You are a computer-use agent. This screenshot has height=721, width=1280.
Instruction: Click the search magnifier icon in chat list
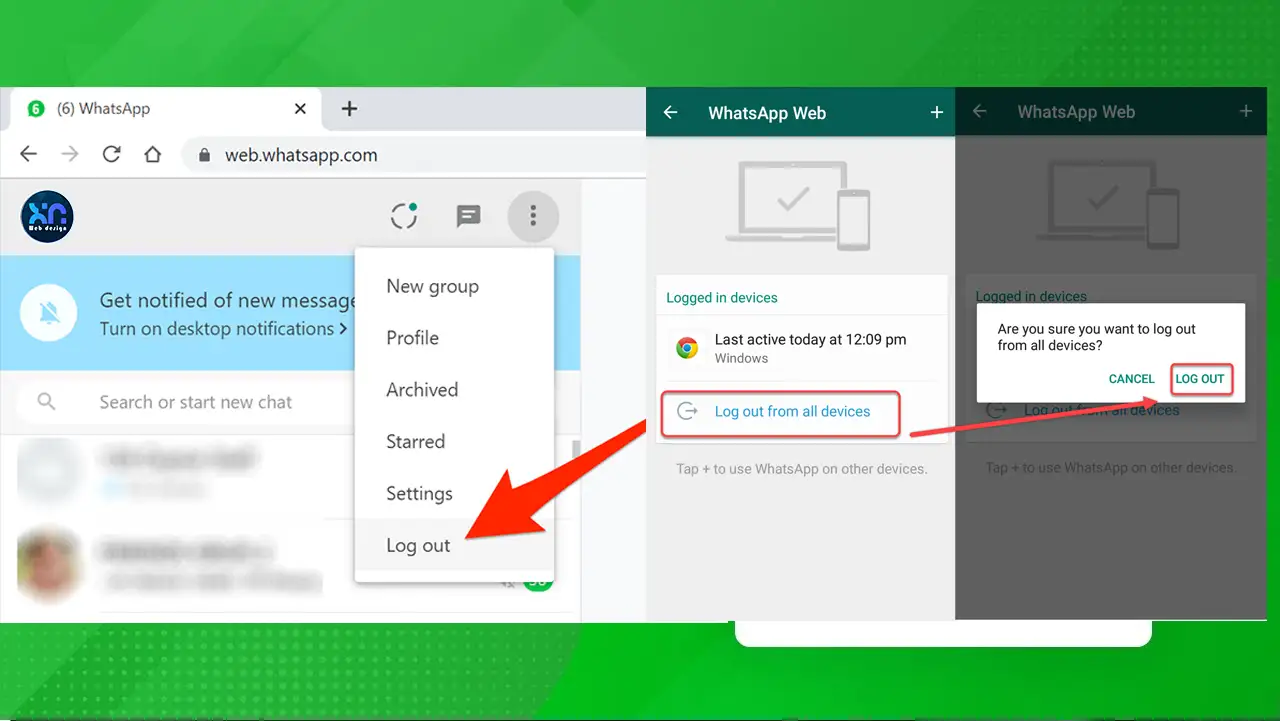point(46,401)
